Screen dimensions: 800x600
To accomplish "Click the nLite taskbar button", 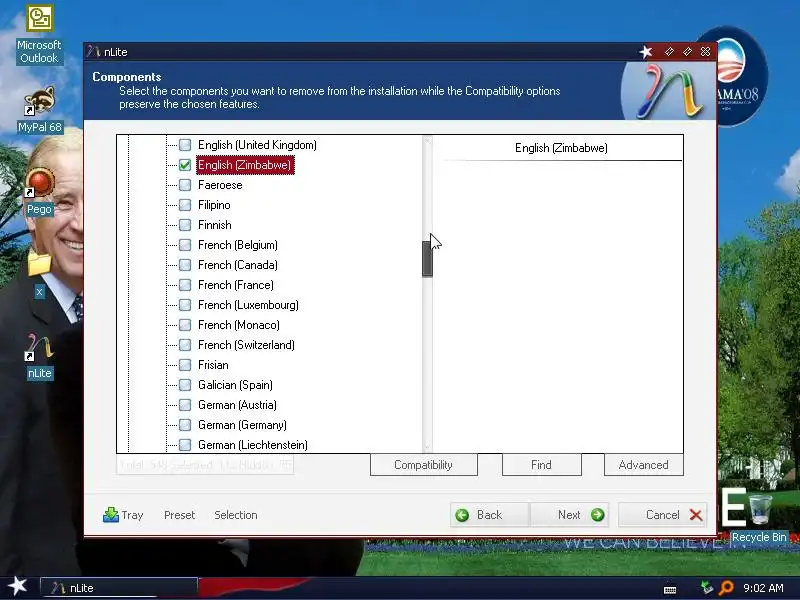I will click(119, 588).
